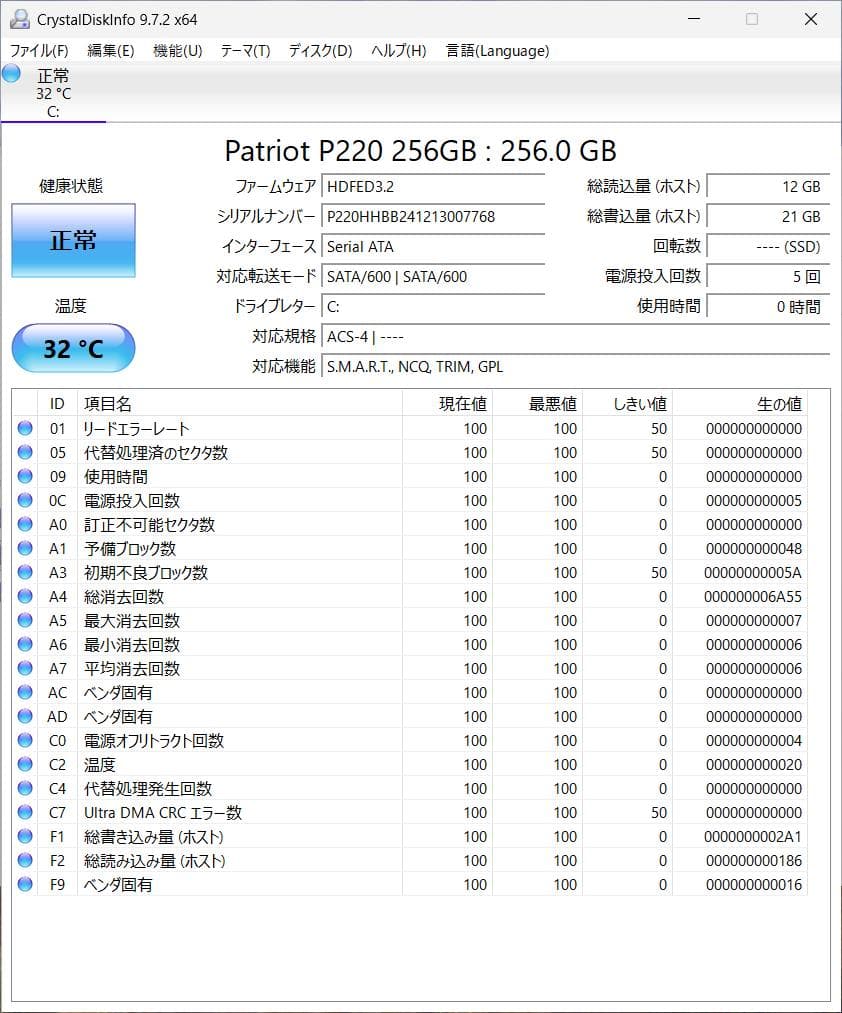The image size is (842, 1013).
Task: Click the 32 °C temperature gauge capsule
Action: pos(73,348)
